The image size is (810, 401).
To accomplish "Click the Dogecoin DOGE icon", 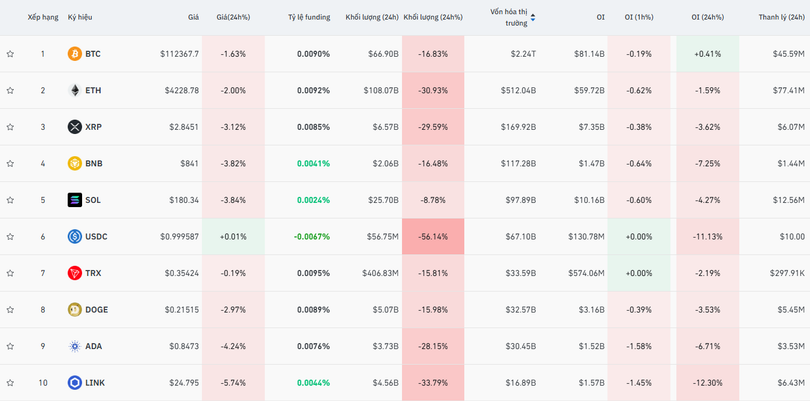I will pyautogui.click(x=74, y=310).
